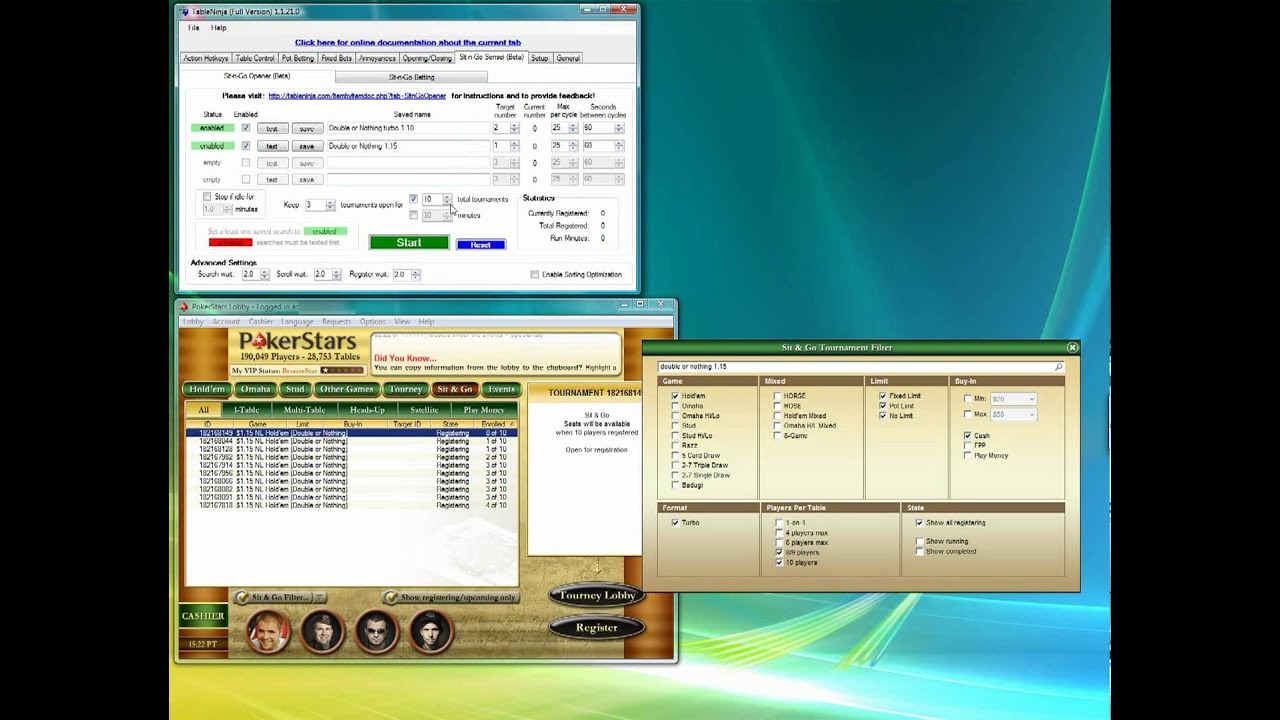The height and width of the screenshot is (720, 1280).
Task: Click the Register wait stepper
Action: 414,274
